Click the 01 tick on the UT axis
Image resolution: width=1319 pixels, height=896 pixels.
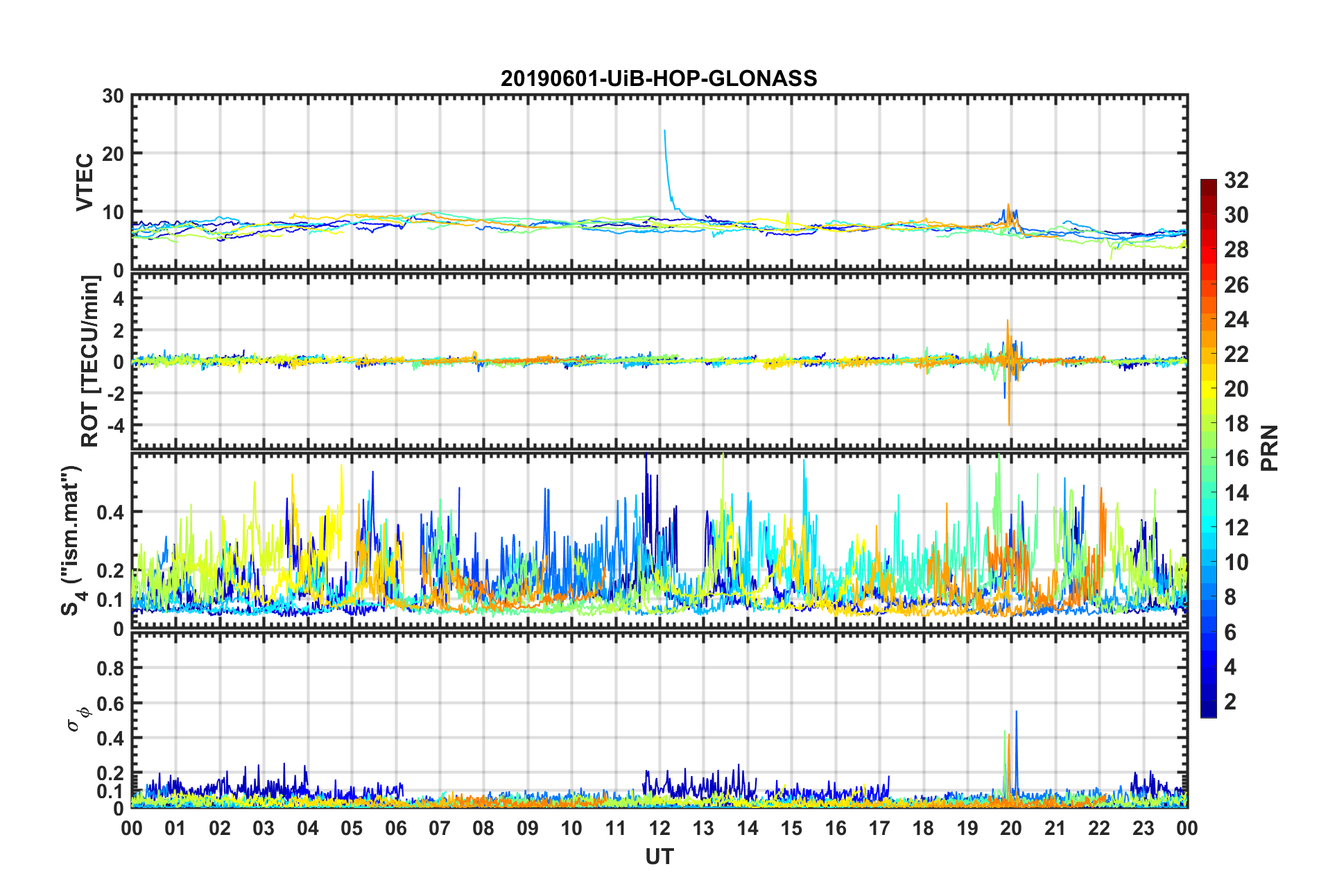click(x=175, y=828)
